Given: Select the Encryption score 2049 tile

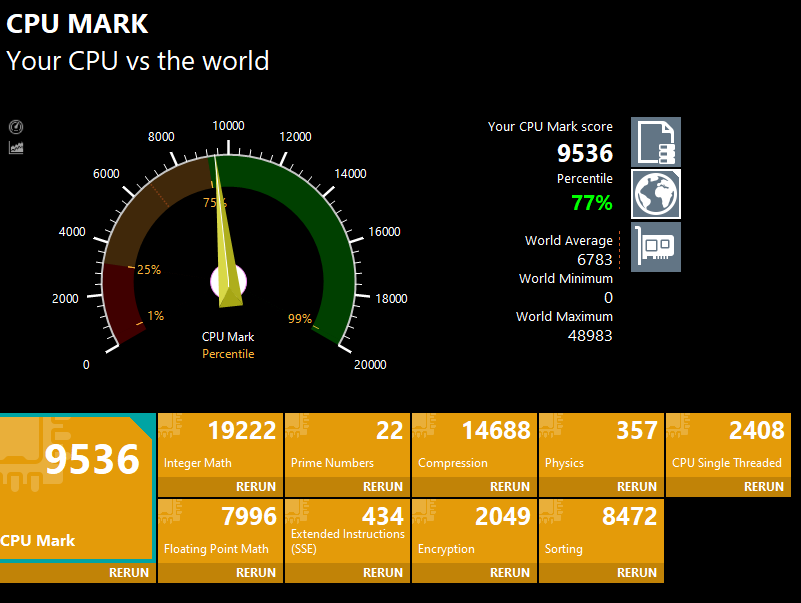Looking at the screenshot, I should pyautogui.click(x=474, y=530).
